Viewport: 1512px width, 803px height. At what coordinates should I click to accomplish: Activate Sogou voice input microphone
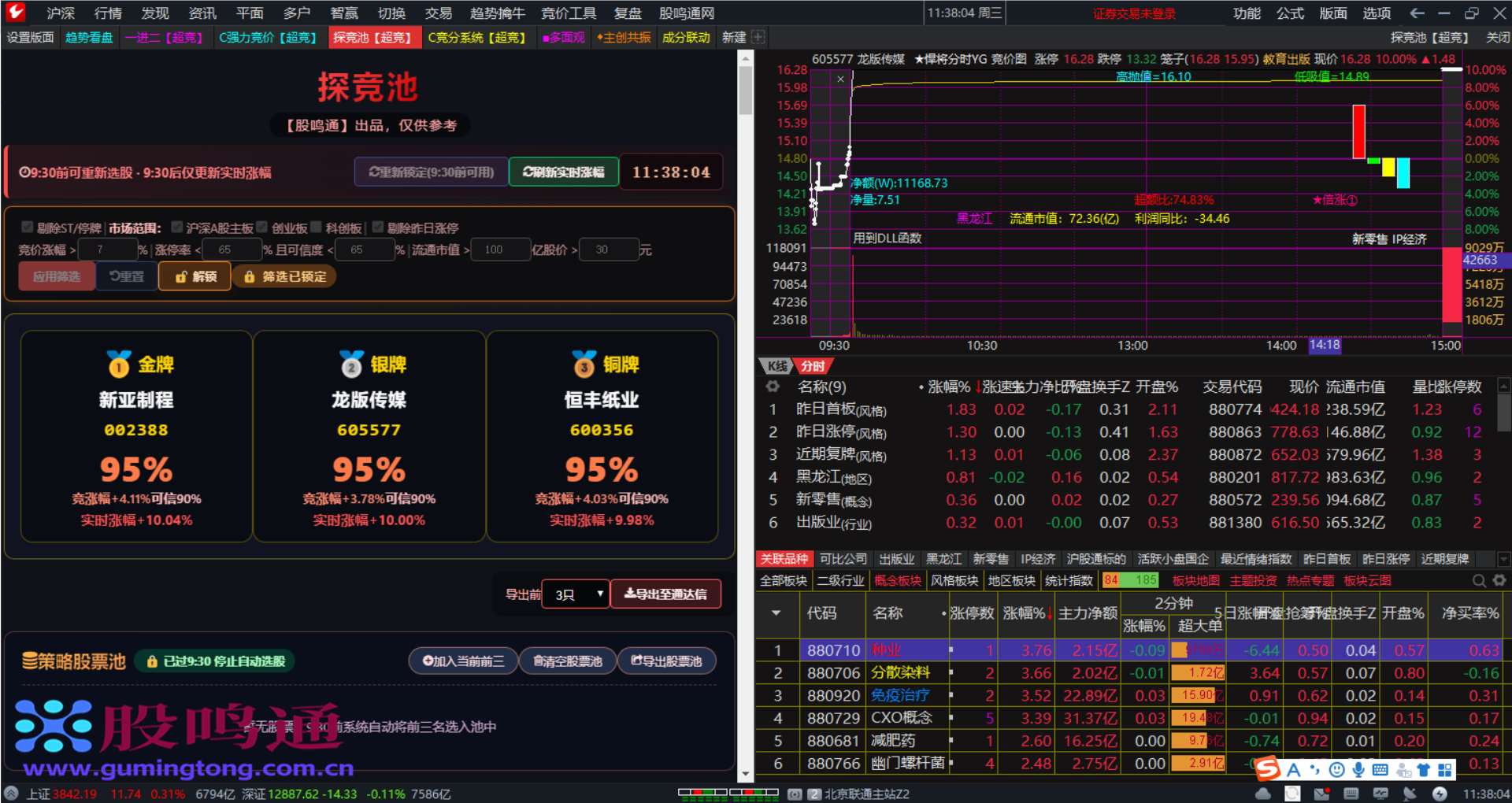[x=1358, y=770]
